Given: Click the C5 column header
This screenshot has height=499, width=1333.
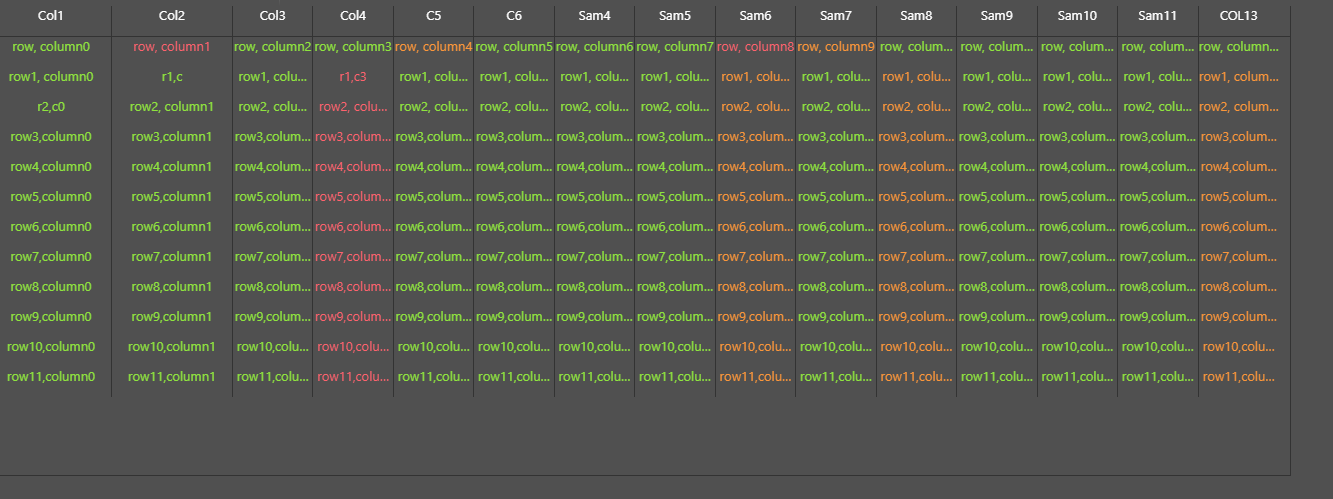Looking at the screenshot, I should click(433, 16).
